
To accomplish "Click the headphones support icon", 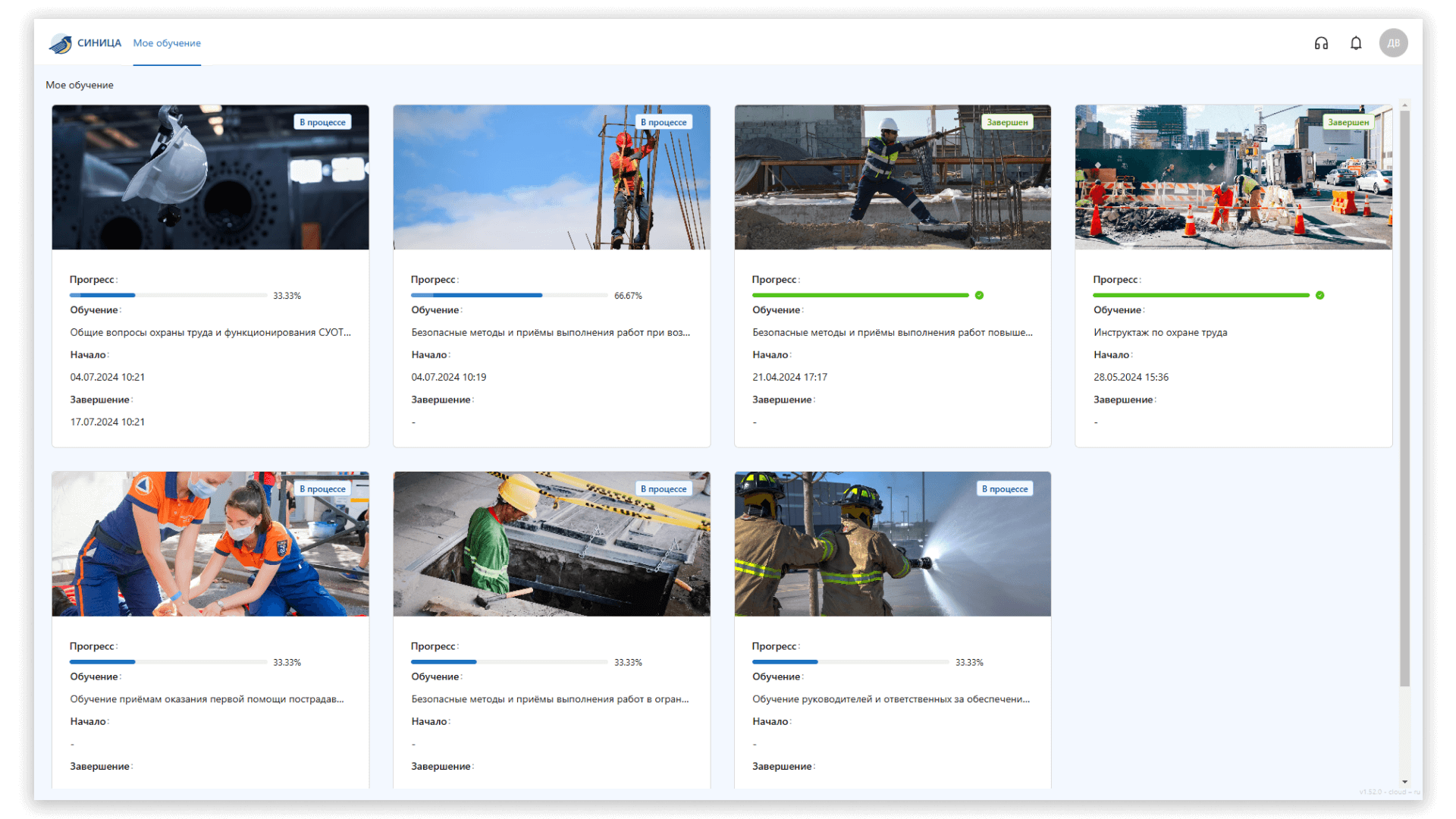I will click(1321, 43).
